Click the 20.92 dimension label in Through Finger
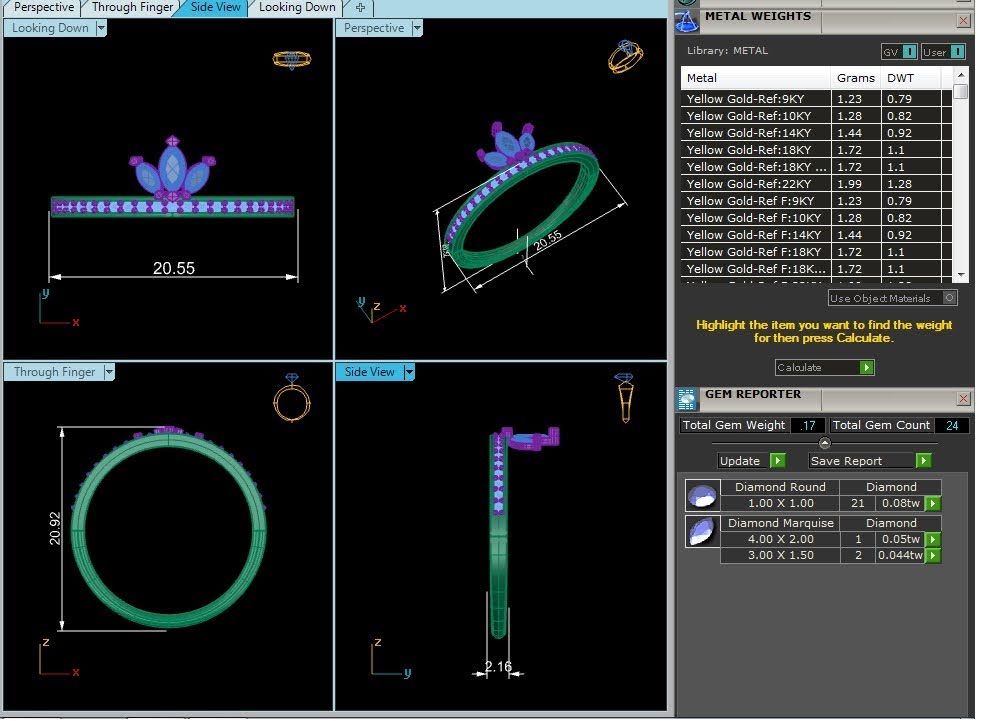The width and height of the screenshot is (981, 721). click(54, 529)
